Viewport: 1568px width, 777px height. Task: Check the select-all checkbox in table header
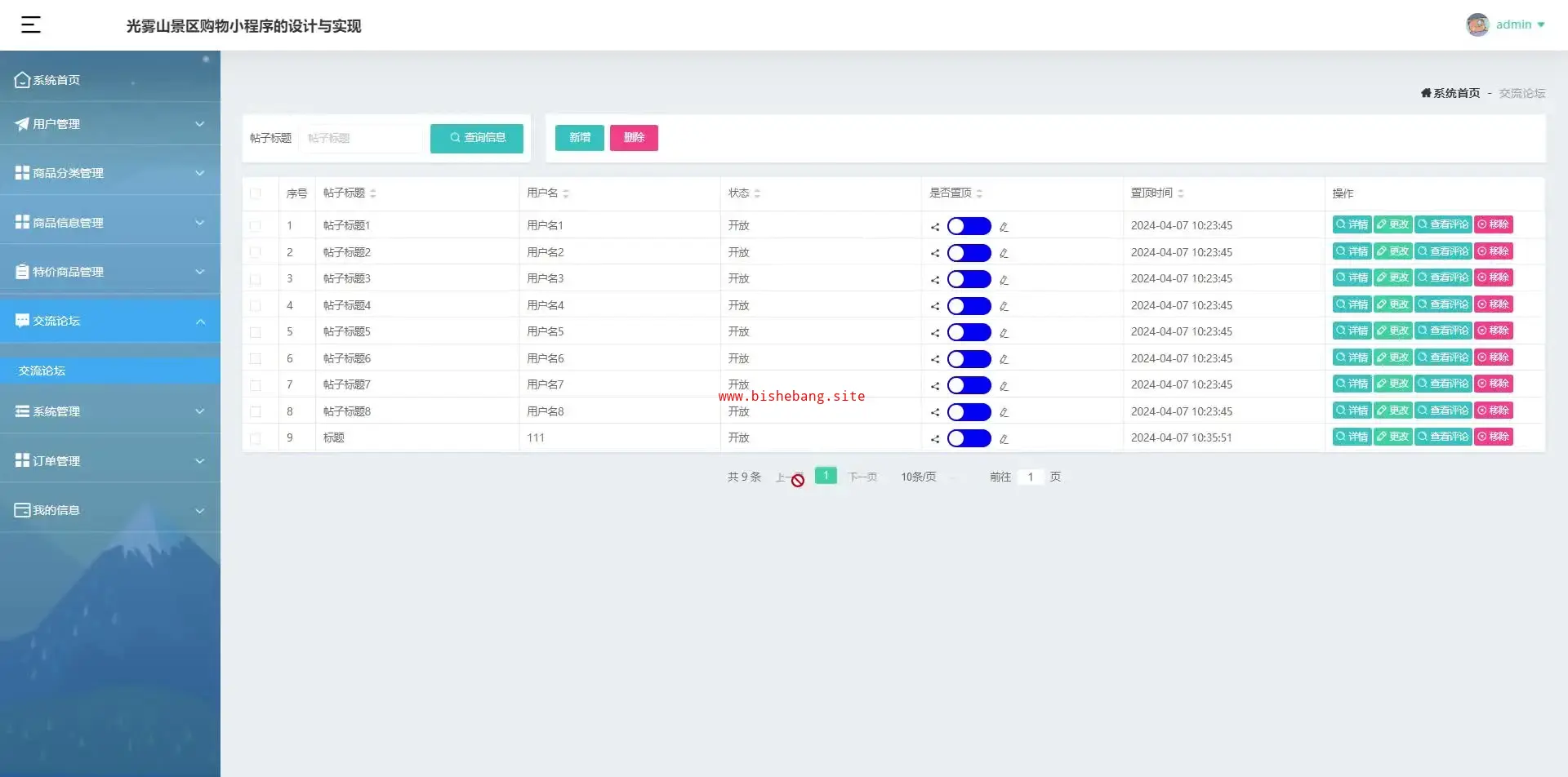[256, 193]
